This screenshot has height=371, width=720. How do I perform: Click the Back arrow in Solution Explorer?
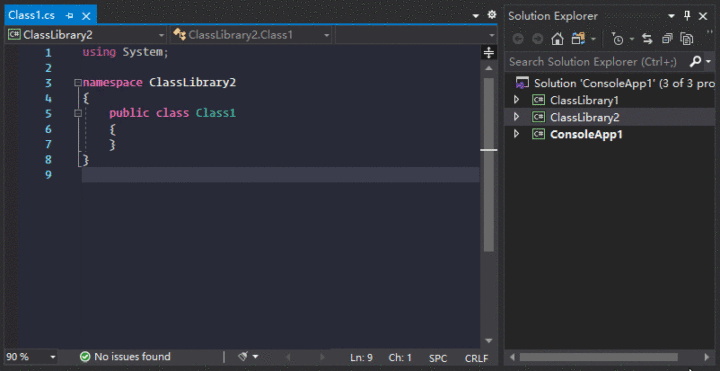pos(518,39)
